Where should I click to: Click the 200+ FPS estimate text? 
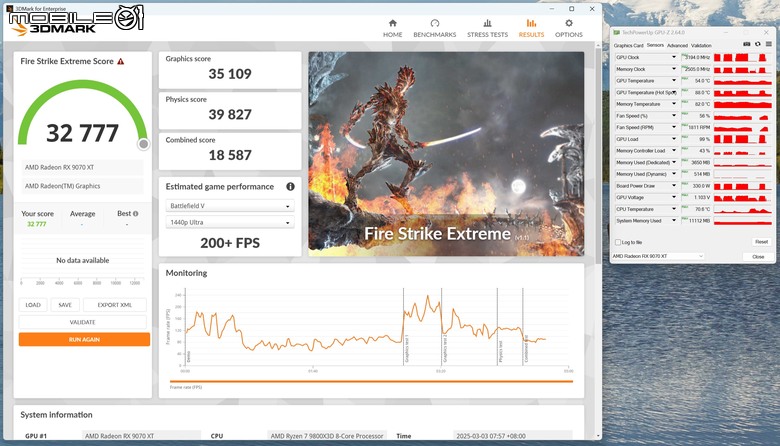[230, 243]
